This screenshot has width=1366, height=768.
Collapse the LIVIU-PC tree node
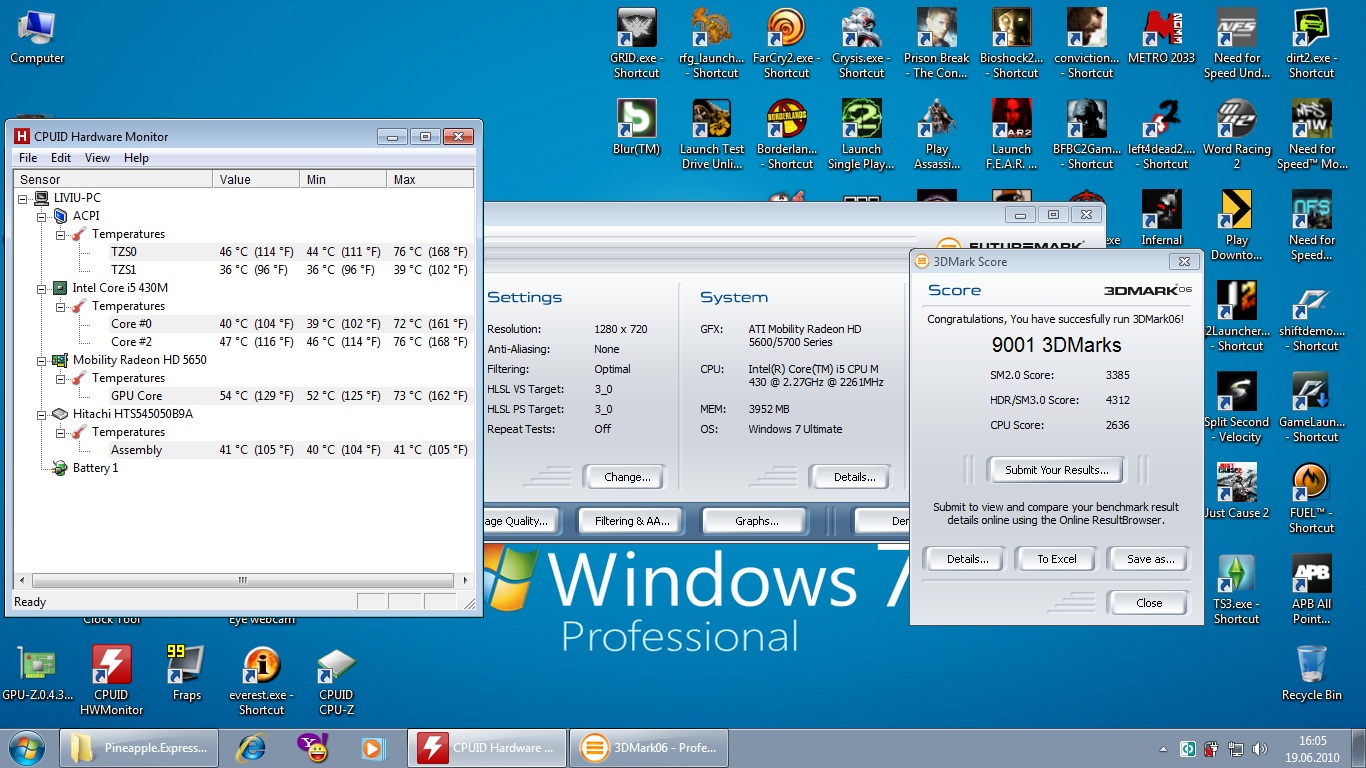coord(24,198)
